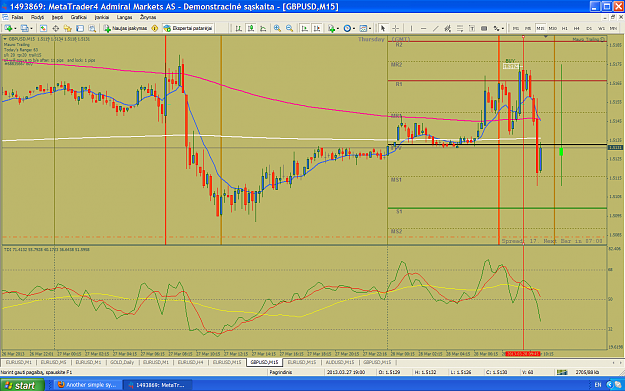Select the equidistant channel tool
This screenshot has width=625, height=391.
(447, 28)
